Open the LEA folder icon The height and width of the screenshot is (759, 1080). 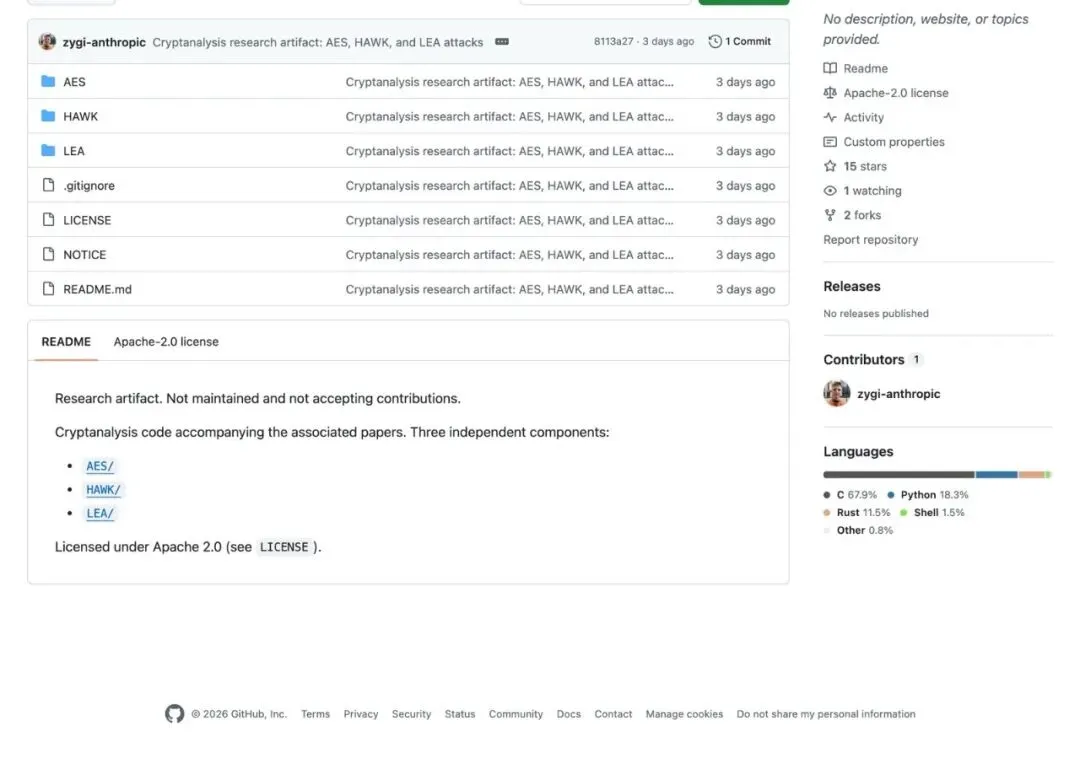click(x=48, y=150)
